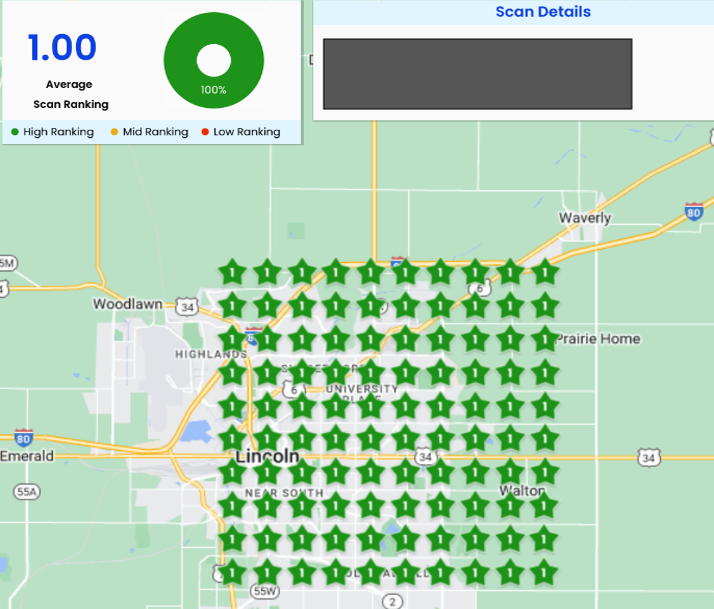Select the bottom-left star marker in the grid

[x=232, y=573]
